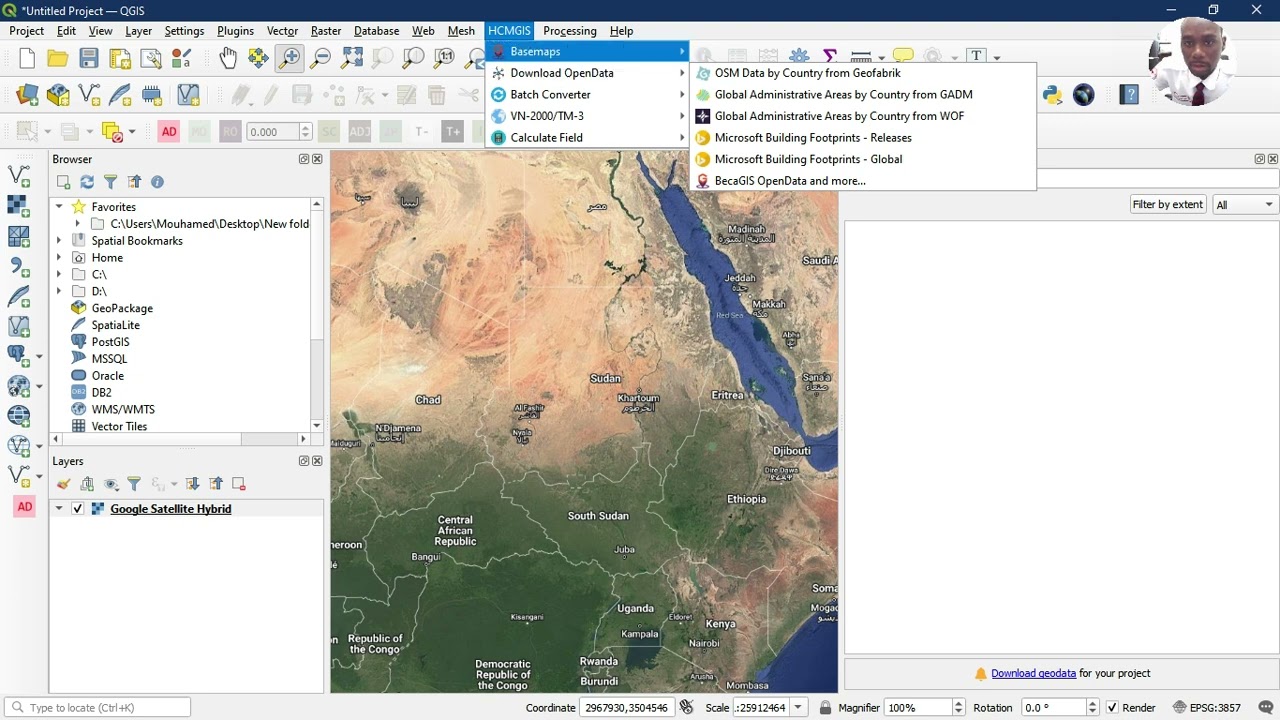Open the Basemaps submenu
This screenshot has height=720, width=1280.
588,51
